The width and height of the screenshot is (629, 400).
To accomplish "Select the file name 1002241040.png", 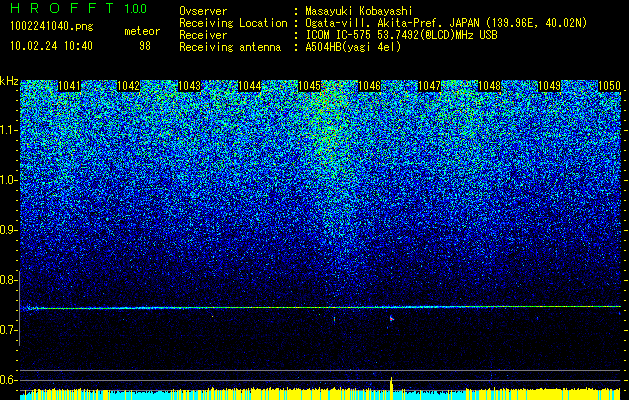I will click(x=52, y=27).
